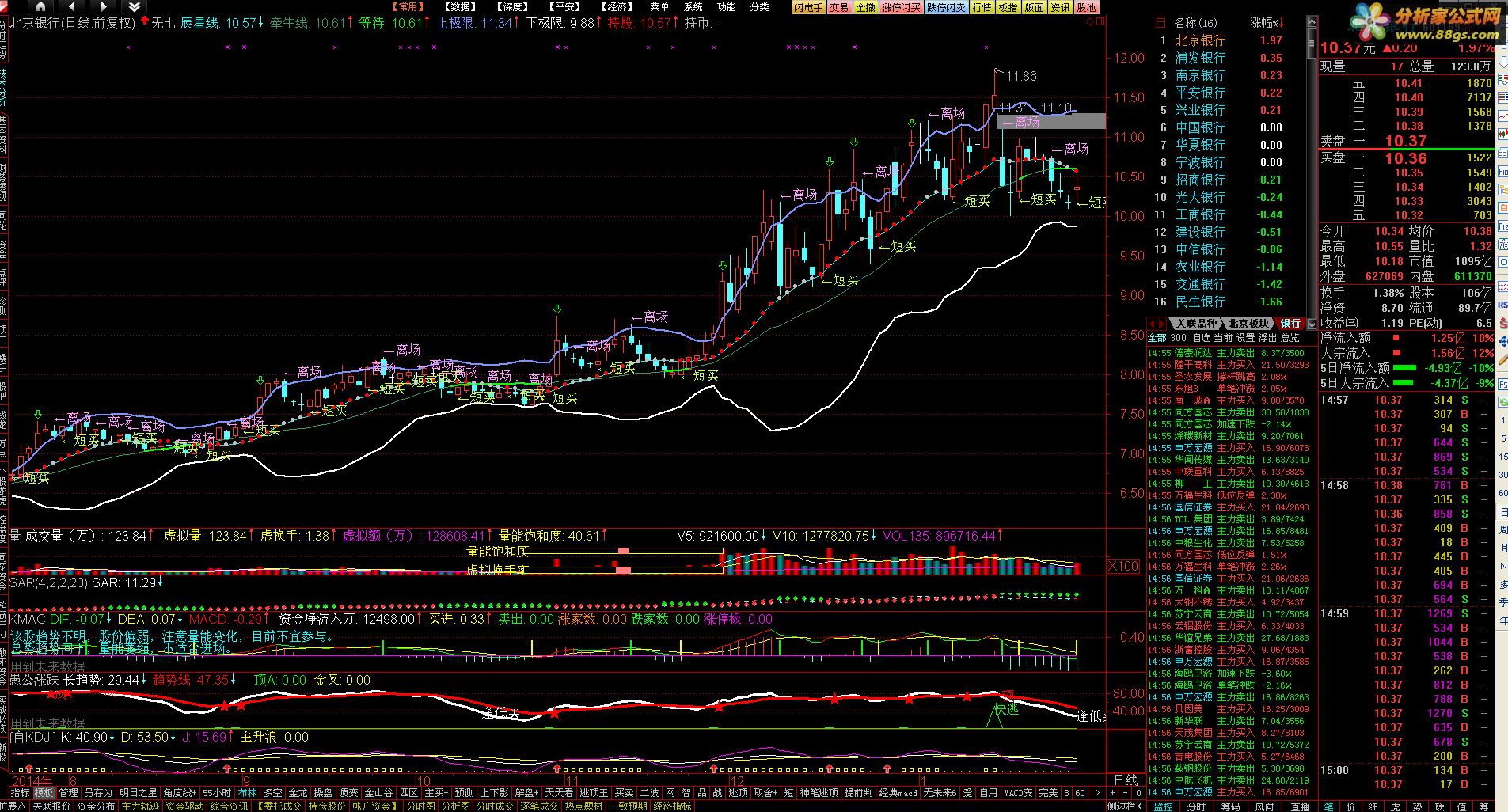Switch to the 关联品种 tab

coord(1196,324)
